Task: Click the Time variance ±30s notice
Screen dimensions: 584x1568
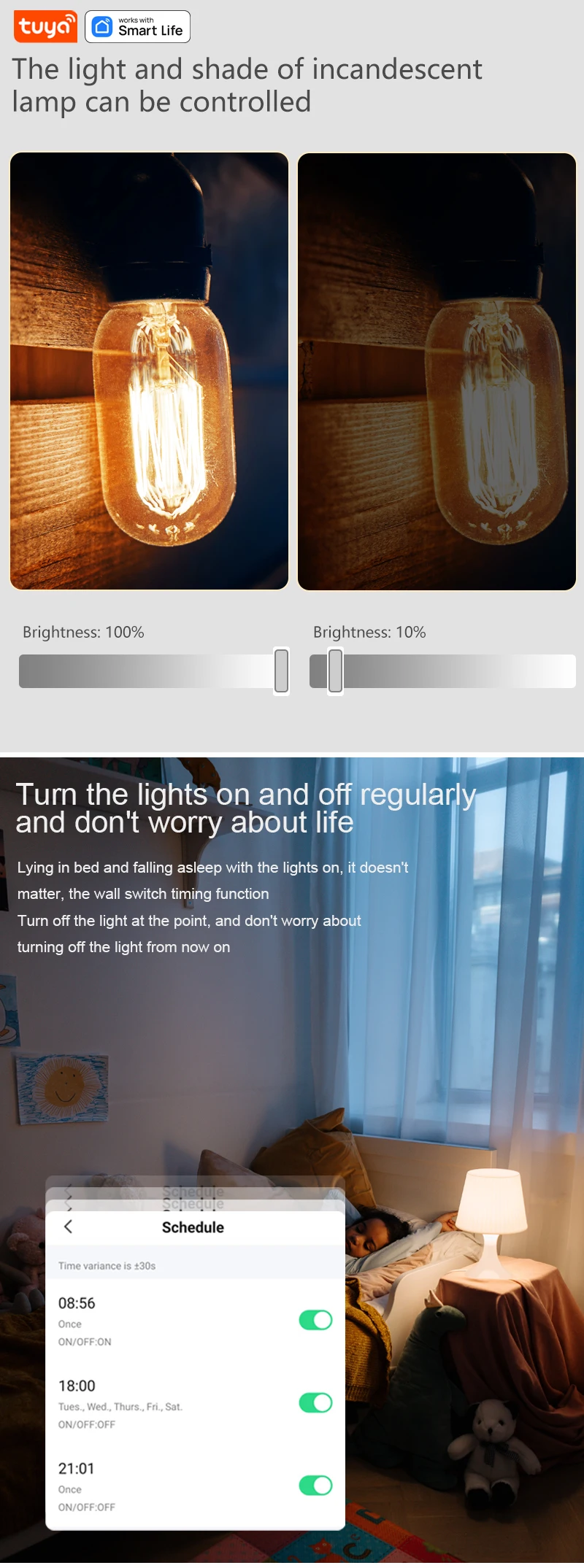Action: pos(107,1266)
